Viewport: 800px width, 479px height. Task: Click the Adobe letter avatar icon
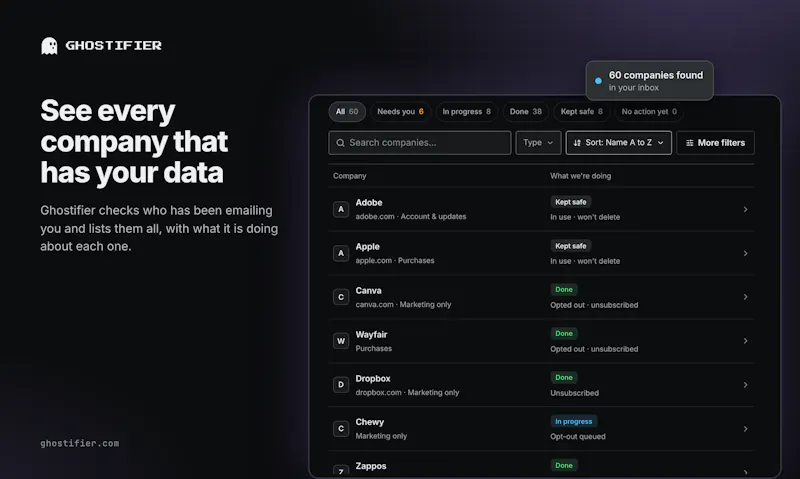341,209
